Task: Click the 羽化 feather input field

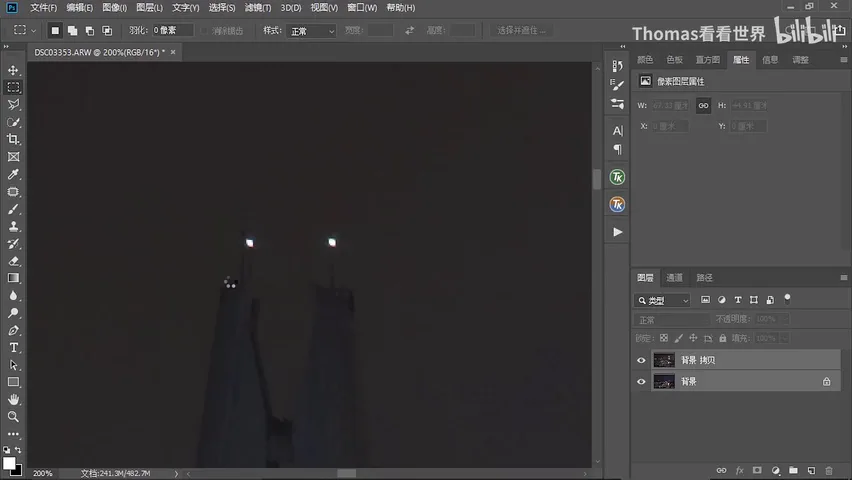Action: 172,30
